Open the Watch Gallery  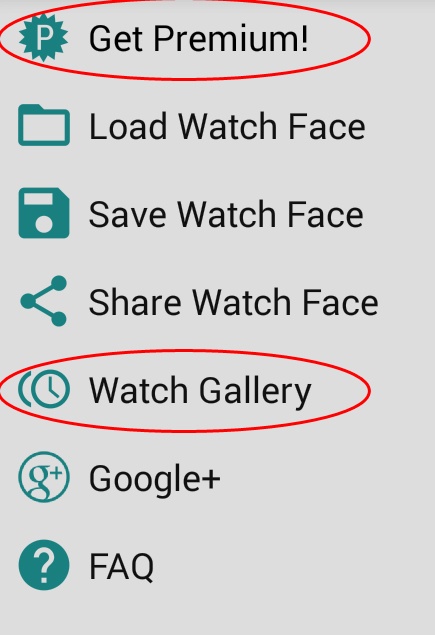point(218,390)
